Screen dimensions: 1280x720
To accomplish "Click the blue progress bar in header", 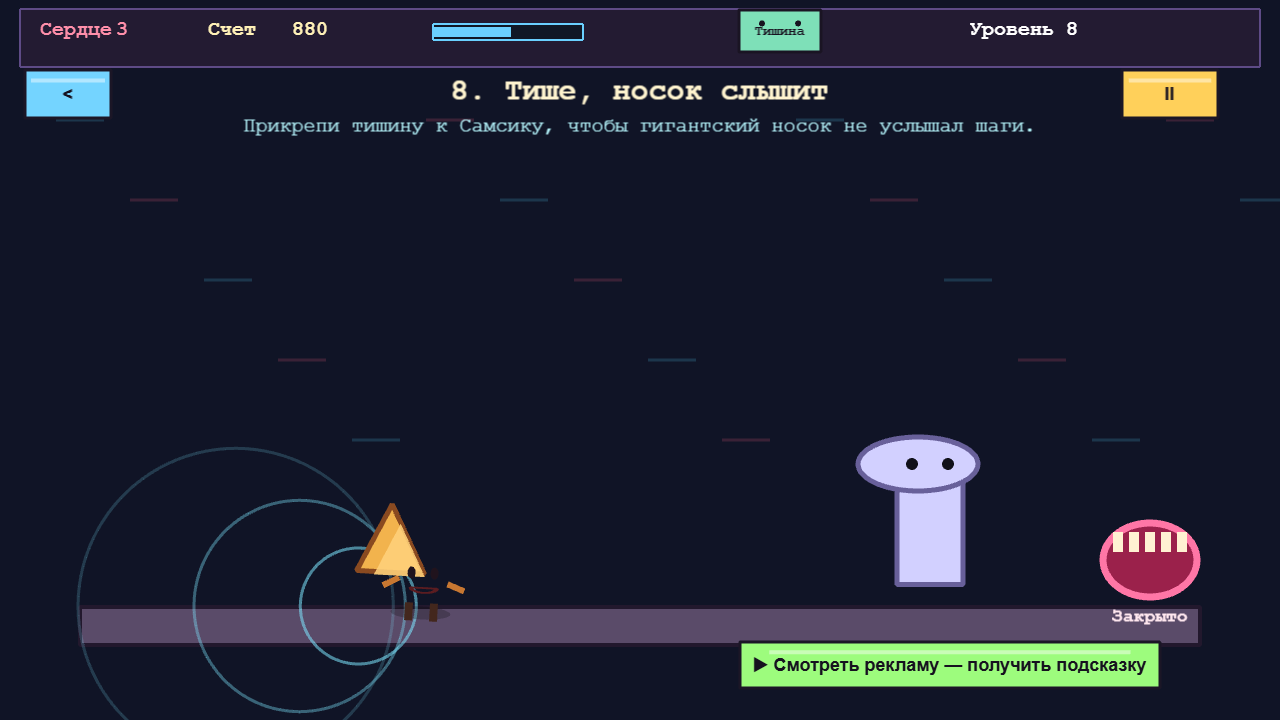I will click(508, 32).
